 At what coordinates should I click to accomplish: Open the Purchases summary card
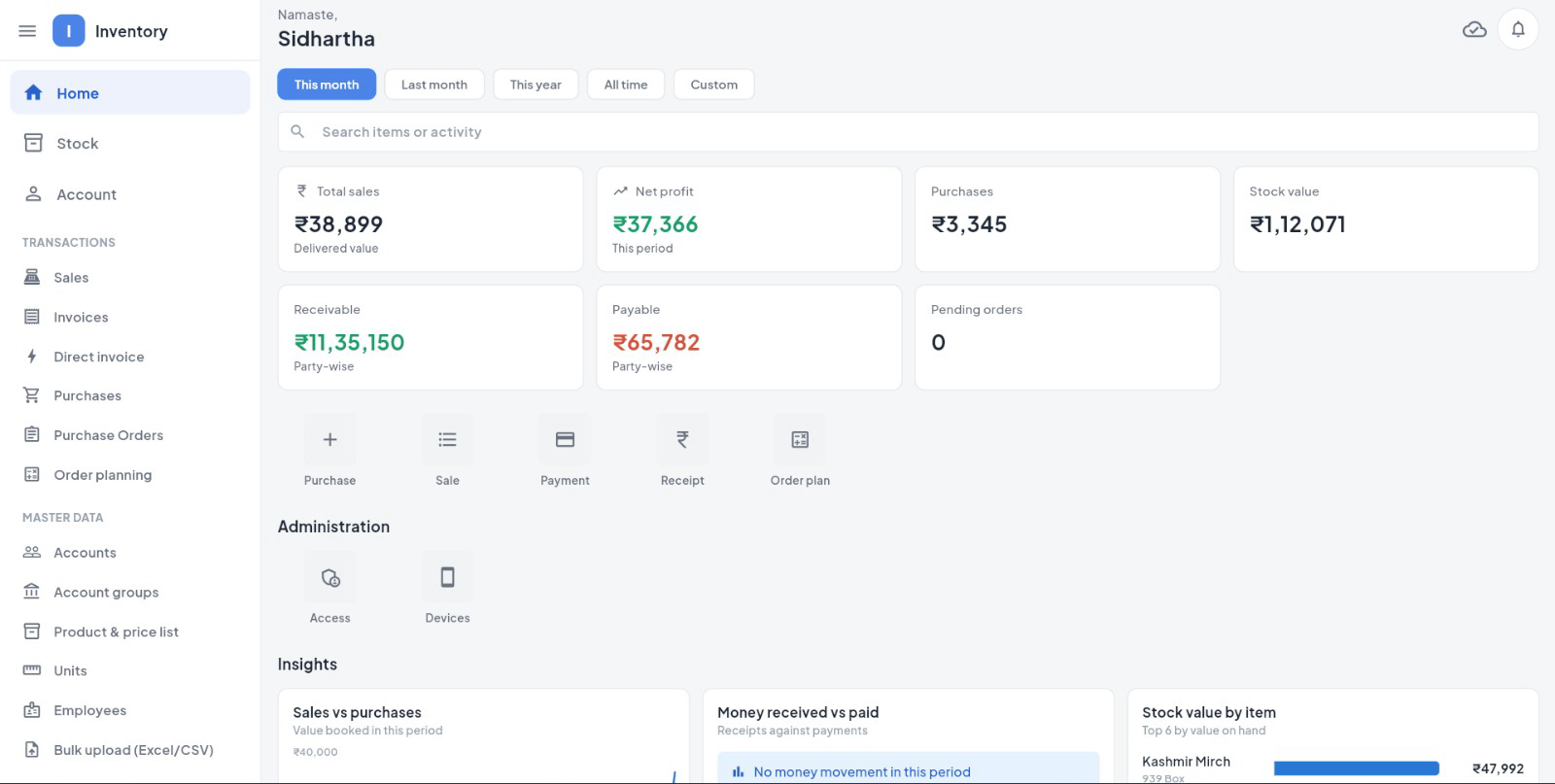tap(1067, 220)
